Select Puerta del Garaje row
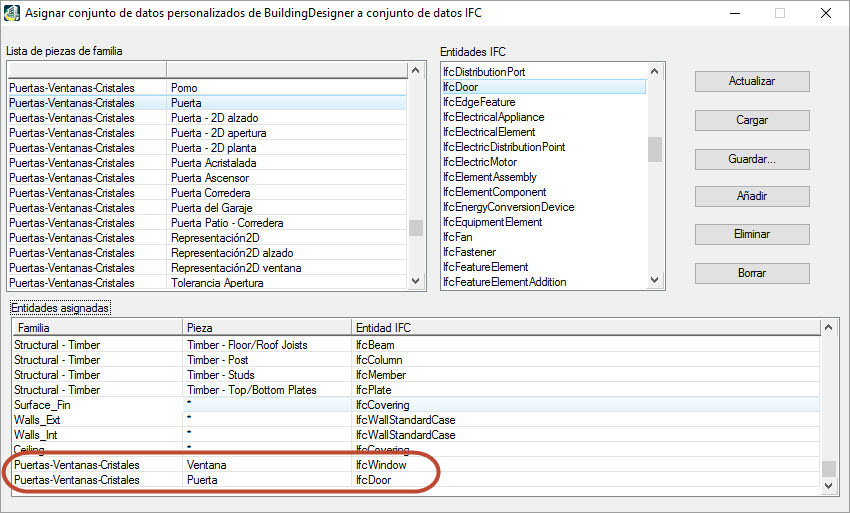Image resolution: width=850 pixels, height=513 pixels. pos(207,208)
